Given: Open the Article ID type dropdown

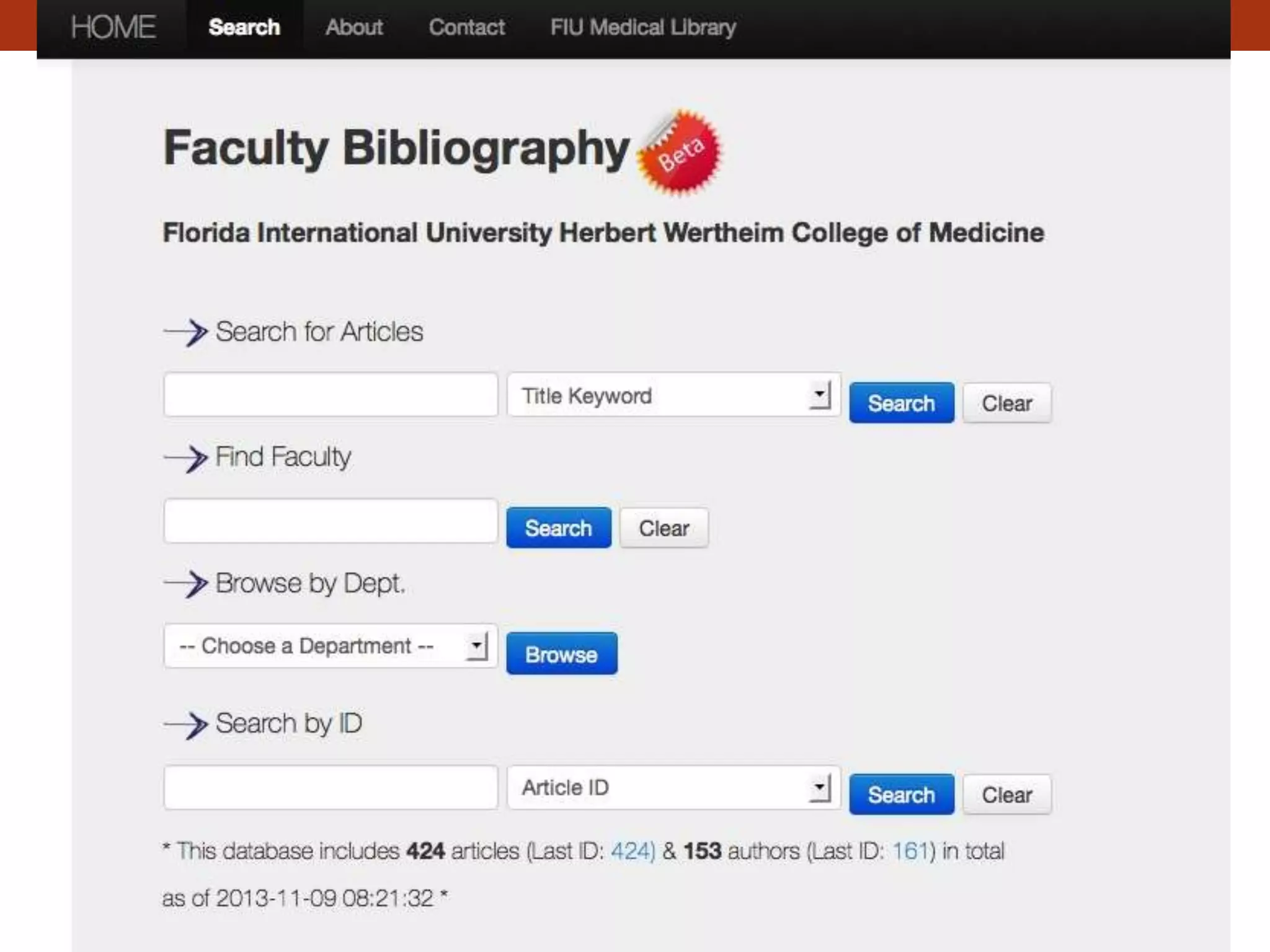Looking at the screenshot, I should (674, 787).
